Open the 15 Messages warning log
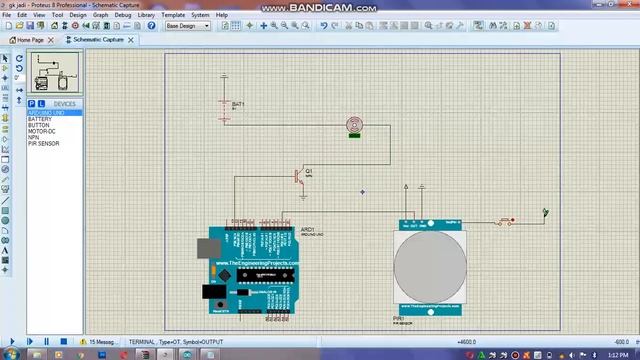640x360 pixels. click(98, 342)
